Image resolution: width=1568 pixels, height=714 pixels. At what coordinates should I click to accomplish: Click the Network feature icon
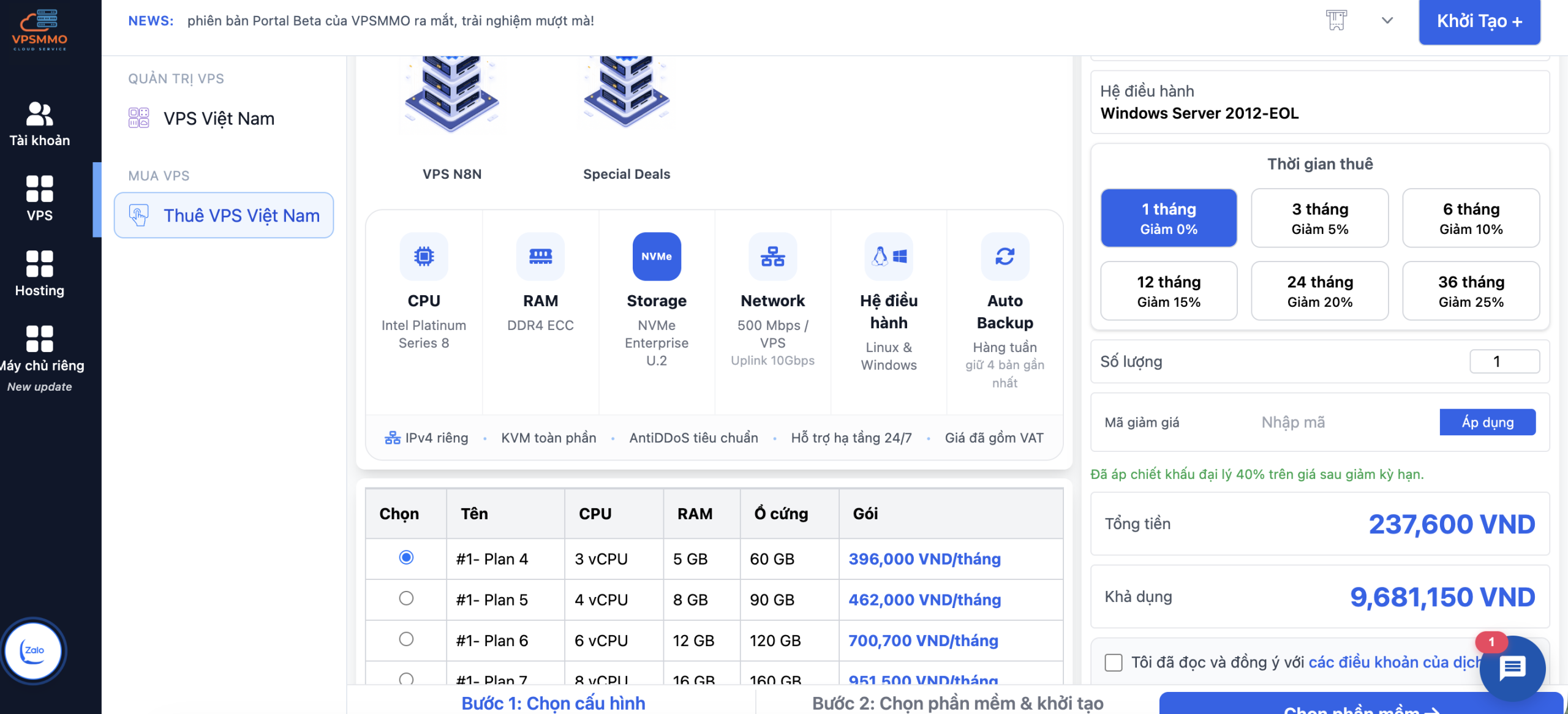pos(773,256)
